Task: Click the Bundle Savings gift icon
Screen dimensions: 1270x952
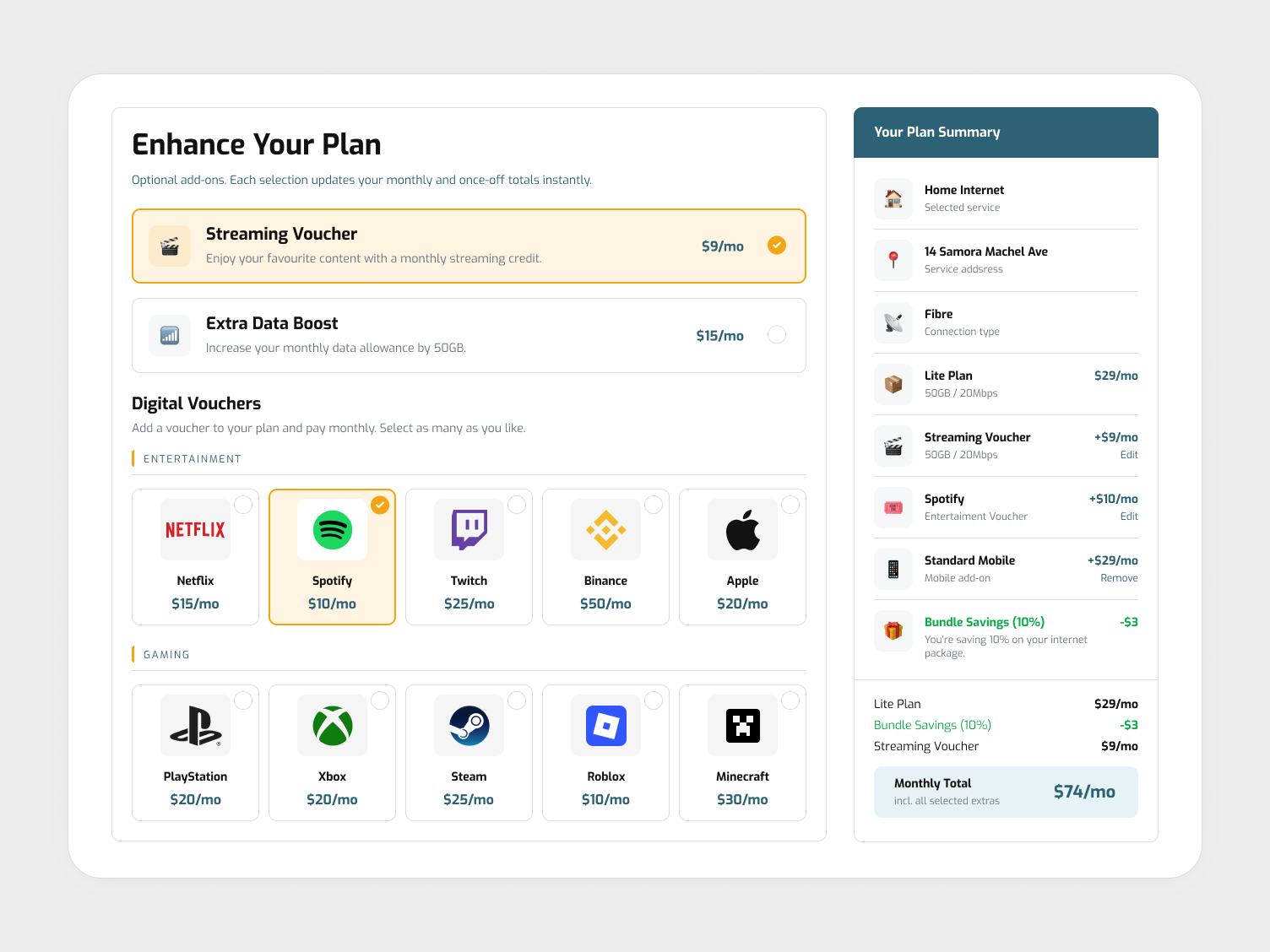Action: 893,630
